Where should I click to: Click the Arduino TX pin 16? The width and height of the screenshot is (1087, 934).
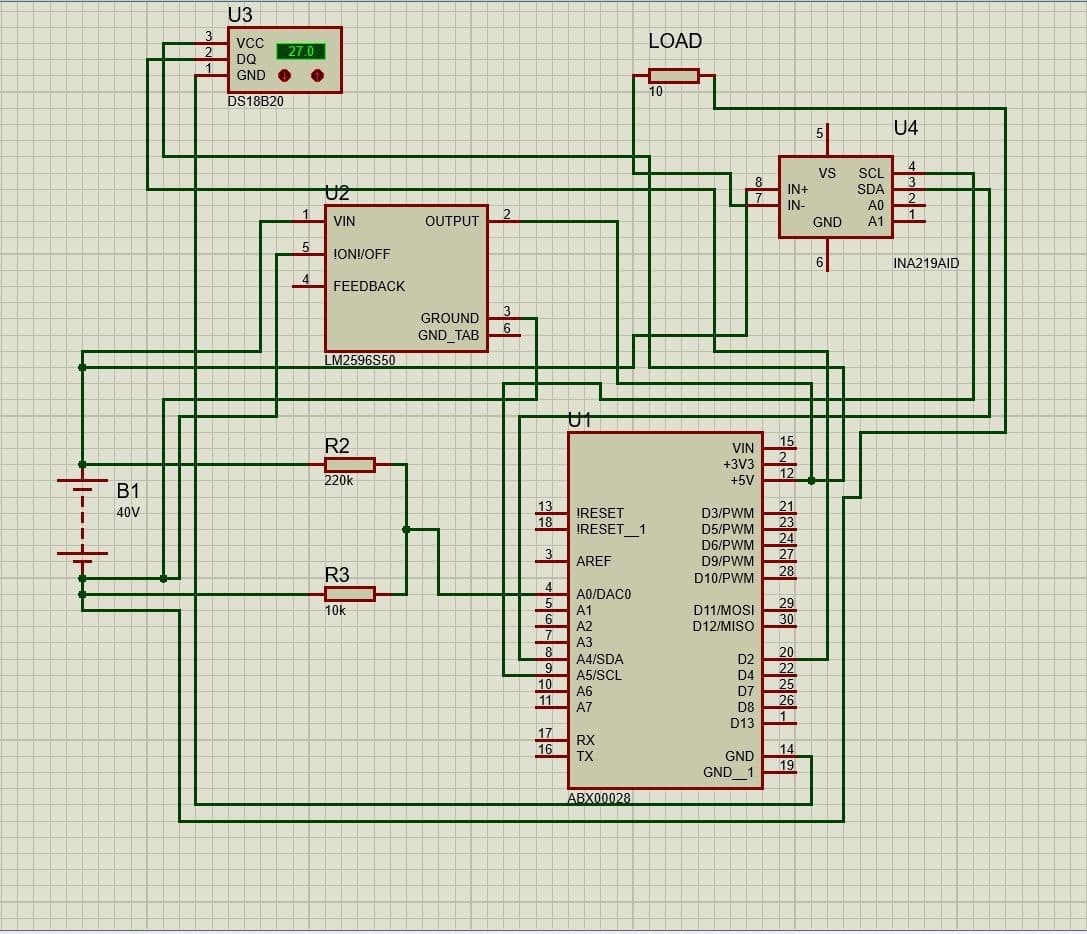pos(551,756)
